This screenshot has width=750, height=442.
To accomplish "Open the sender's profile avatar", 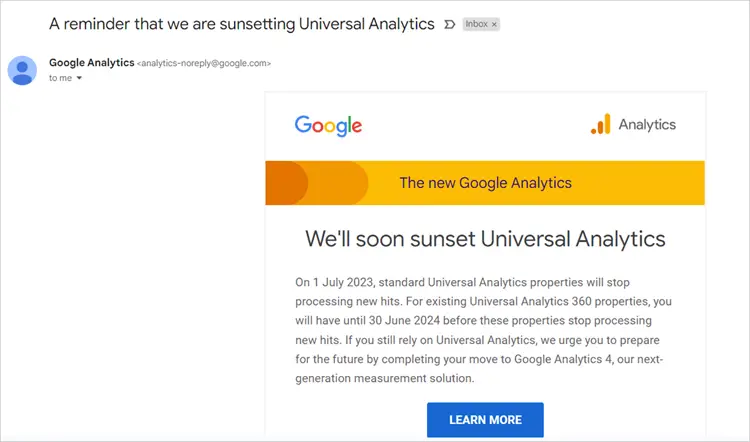I will tap(22, 70).
